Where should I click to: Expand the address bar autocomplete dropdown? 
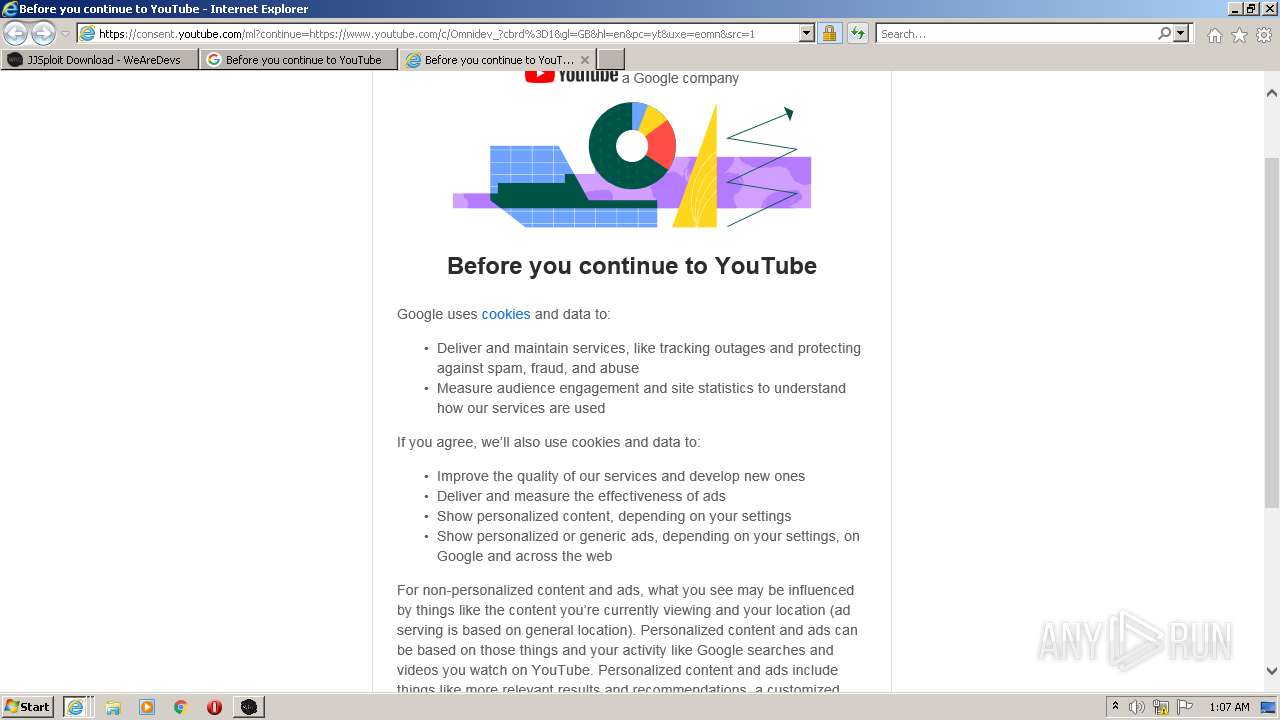(807, 33)
